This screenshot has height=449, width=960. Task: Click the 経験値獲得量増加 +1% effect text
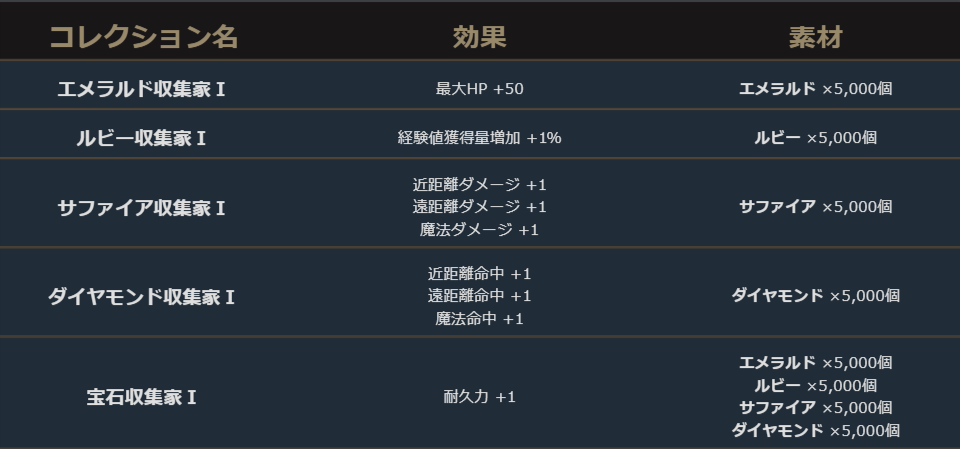pyautogui.click(x=479, y=138)
